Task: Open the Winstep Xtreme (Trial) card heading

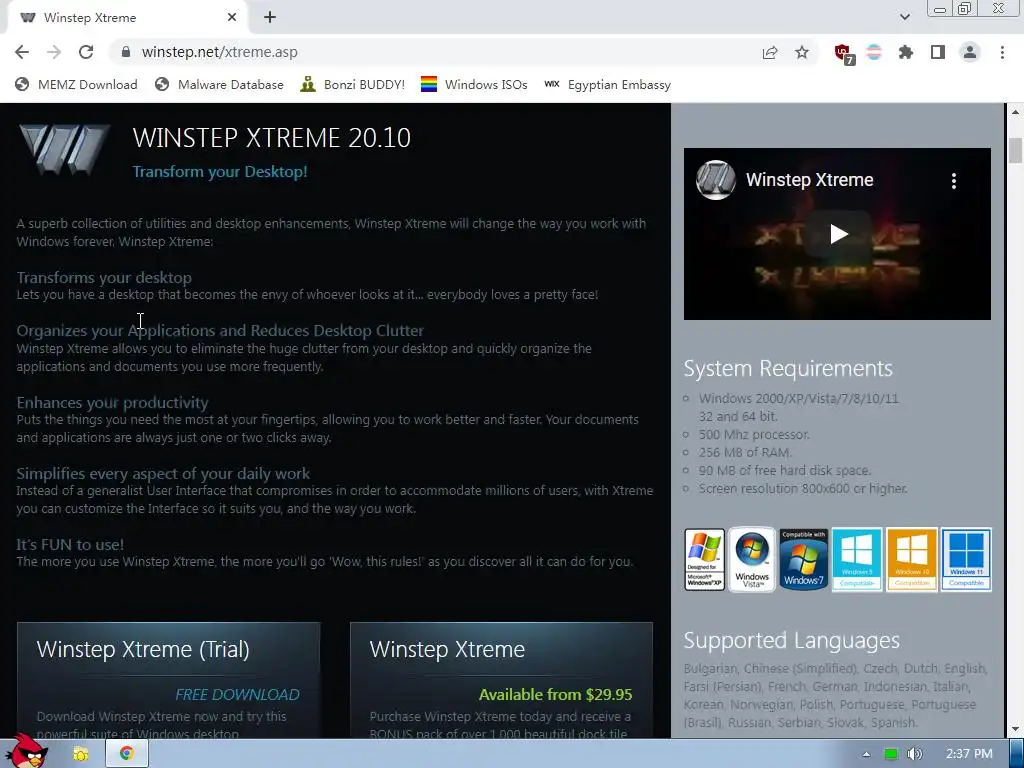Action: [143, 650]
